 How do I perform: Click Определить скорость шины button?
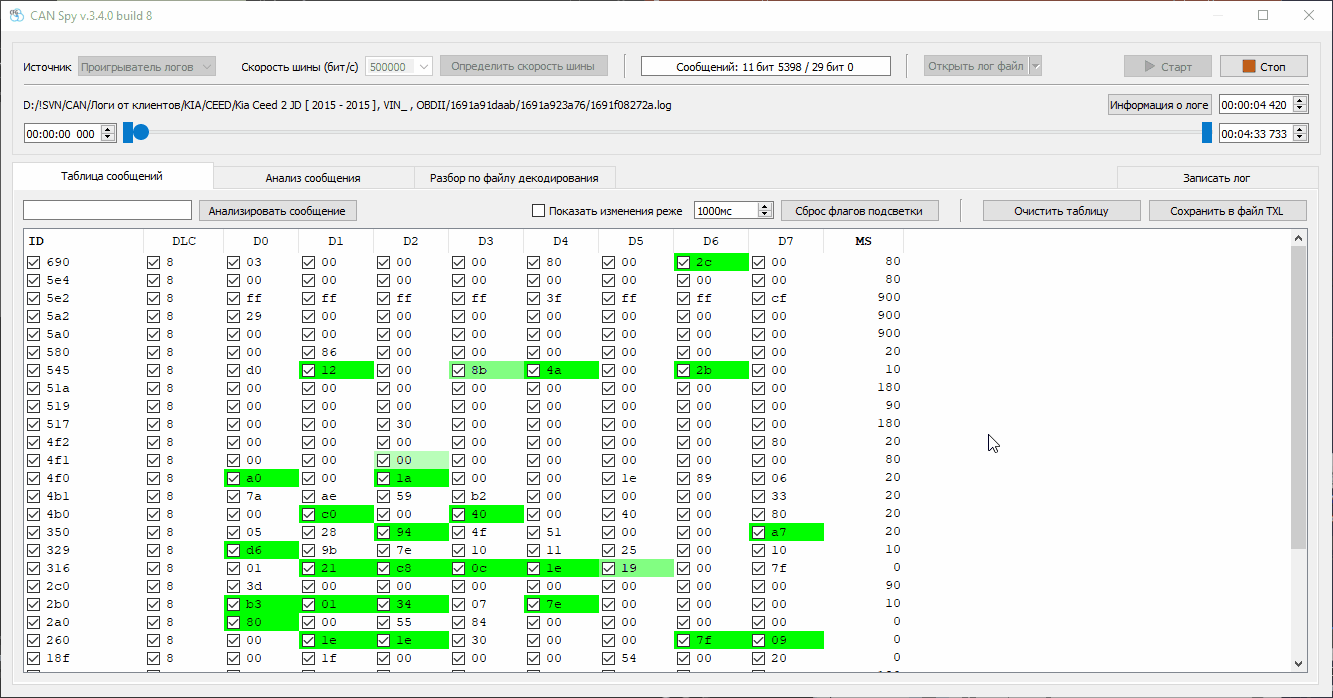524,66
